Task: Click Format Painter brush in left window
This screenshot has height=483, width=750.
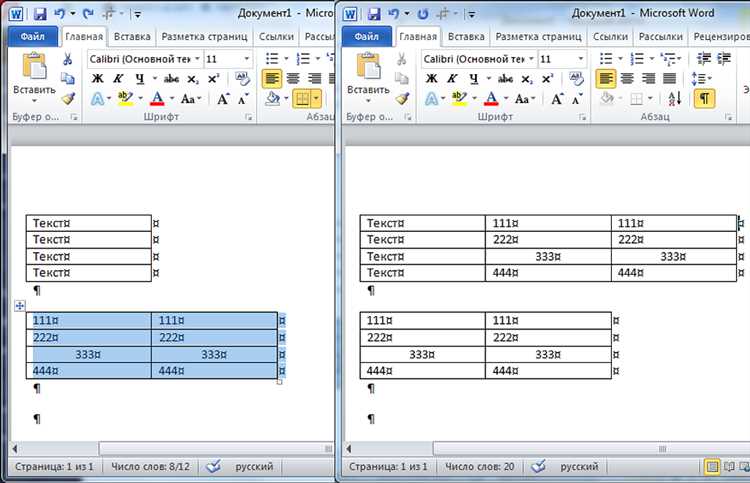Action: point(68,99)
